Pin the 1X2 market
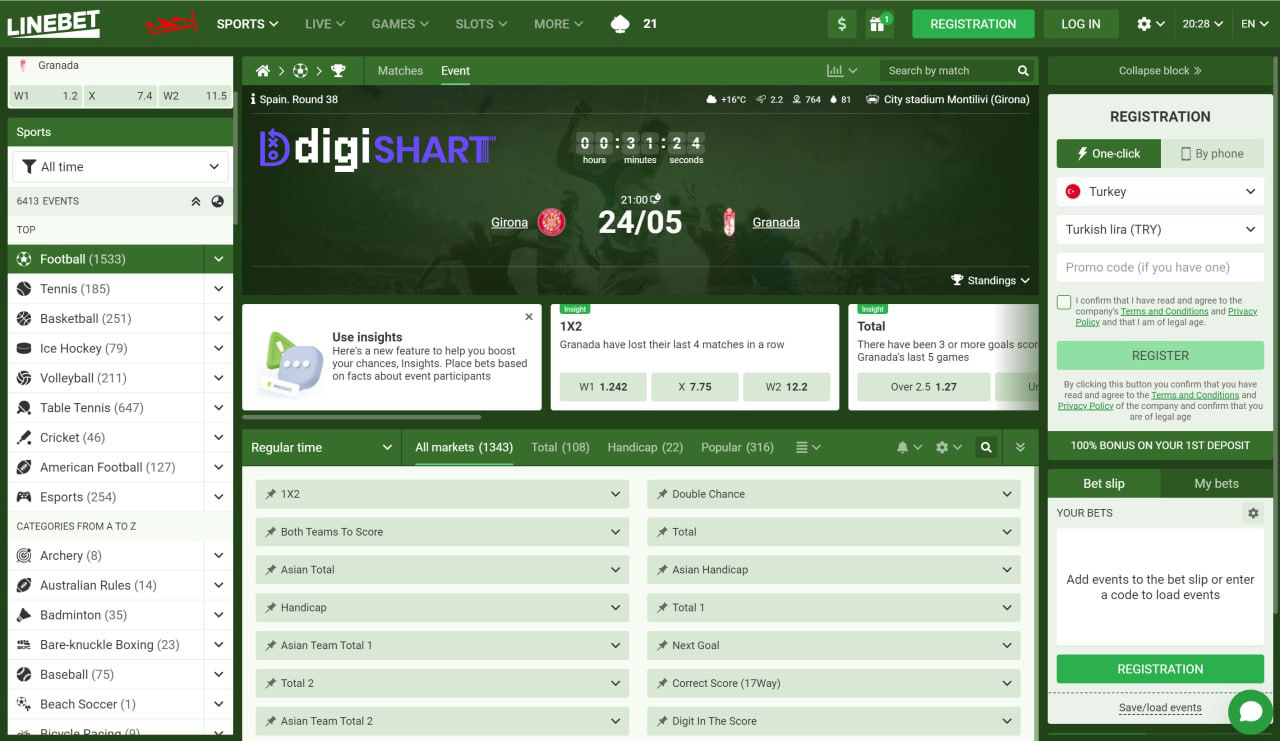This screenshot has height=741, width=1280. click(x=270, y=494)
